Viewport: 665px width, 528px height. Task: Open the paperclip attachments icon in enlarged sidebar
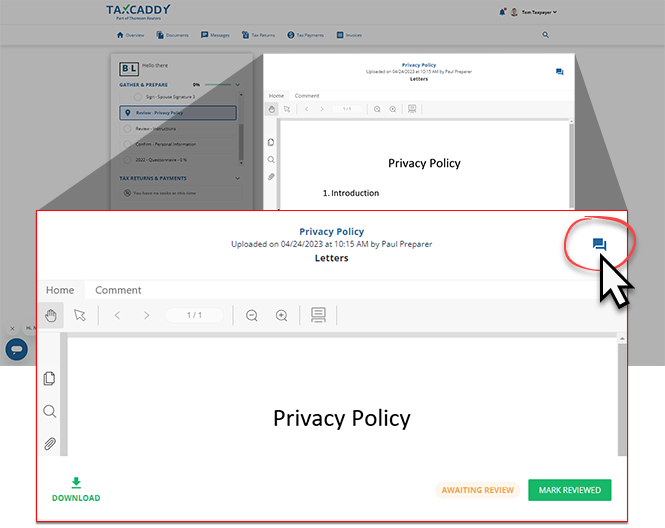click(x=50, y=444)
